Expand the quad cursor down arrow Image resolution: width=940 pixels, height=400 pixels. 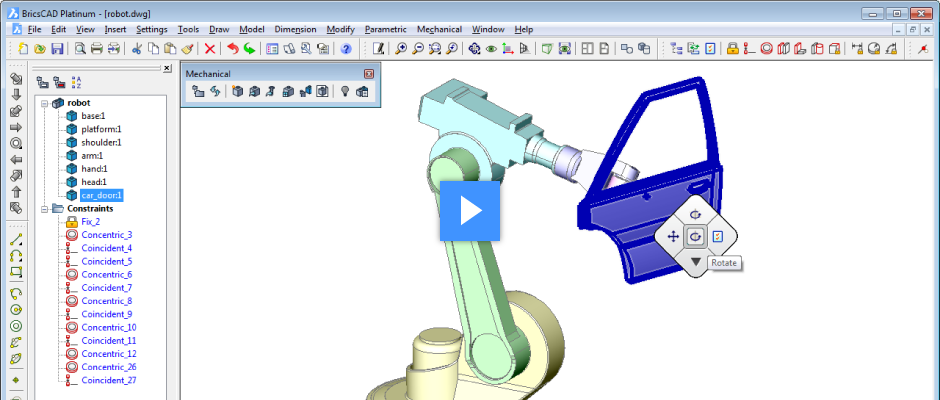coord(695,261)
